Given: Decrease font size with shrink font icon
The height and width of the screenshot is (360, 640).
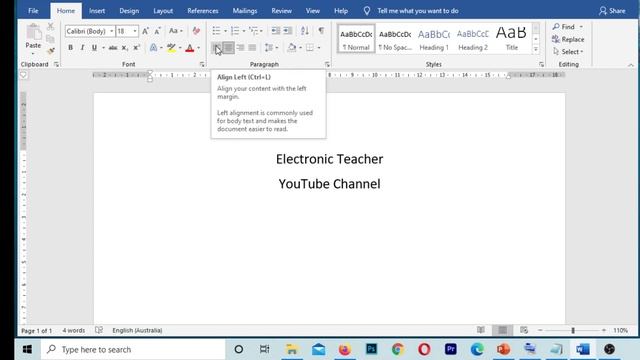Looking at the screenshot, I should coord(158,31).
